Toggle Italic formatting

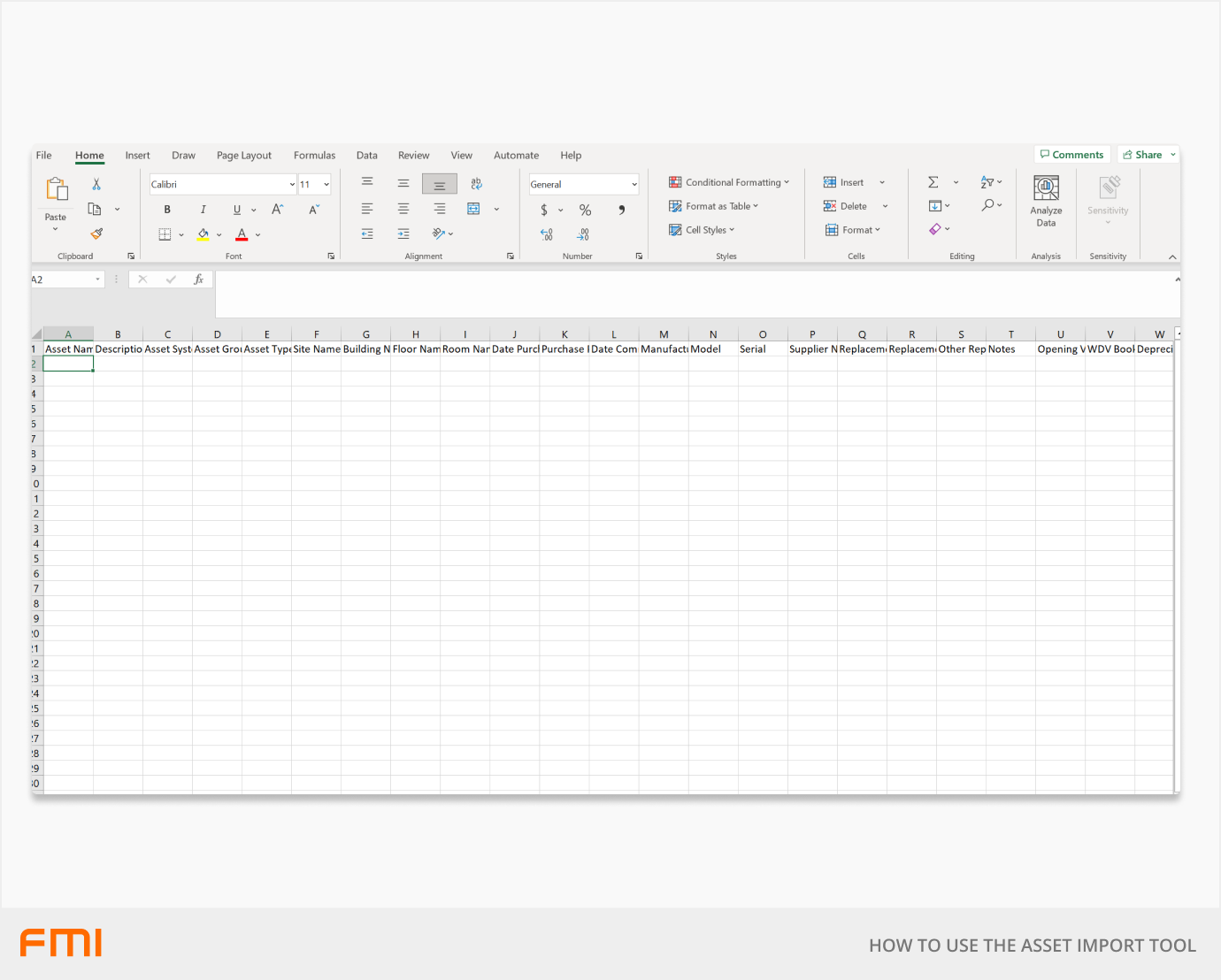[x=203, y=210]
